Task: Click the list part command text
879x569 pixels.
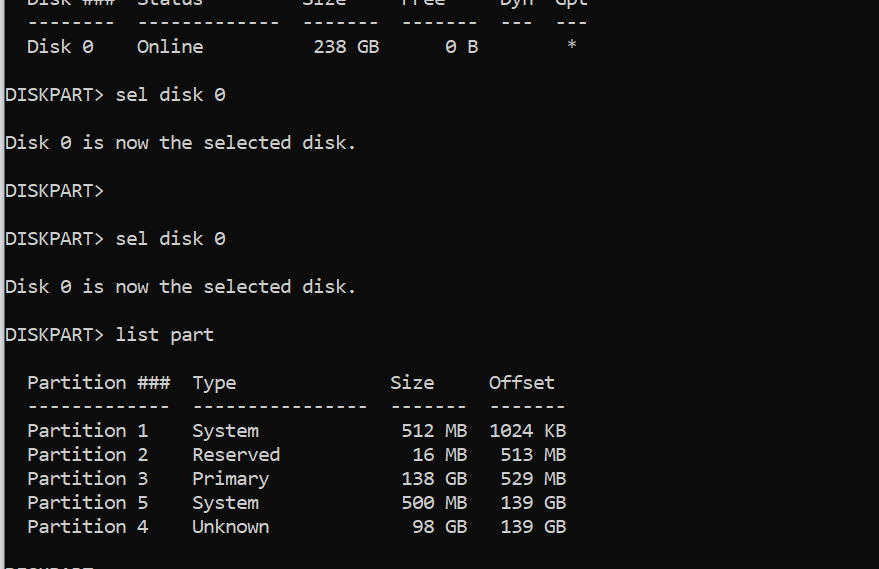Action: (165, 335)
